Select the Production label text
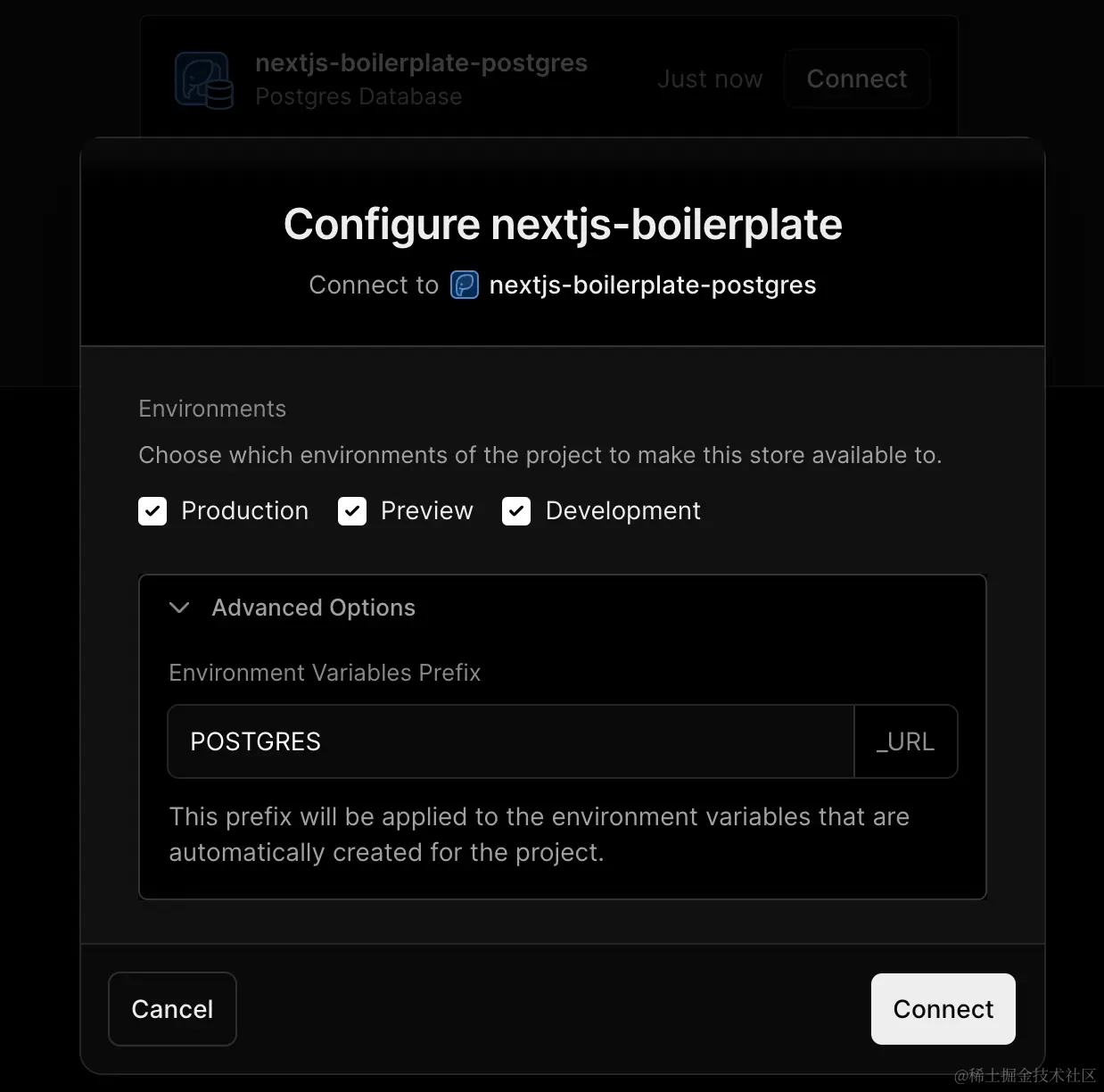 tap(245, 511)
